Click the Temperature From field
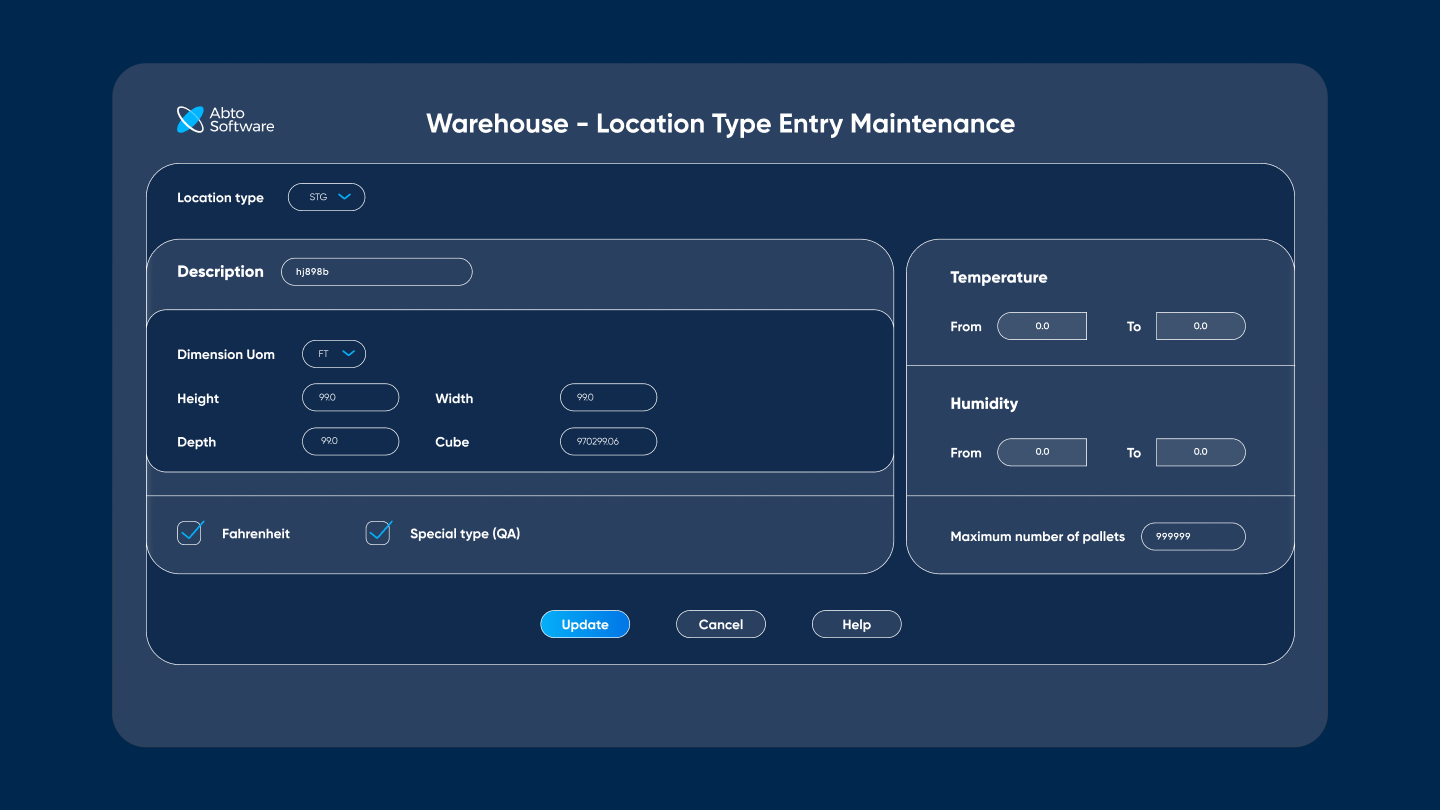The image size is (1440, 810). coord(1042,326)
